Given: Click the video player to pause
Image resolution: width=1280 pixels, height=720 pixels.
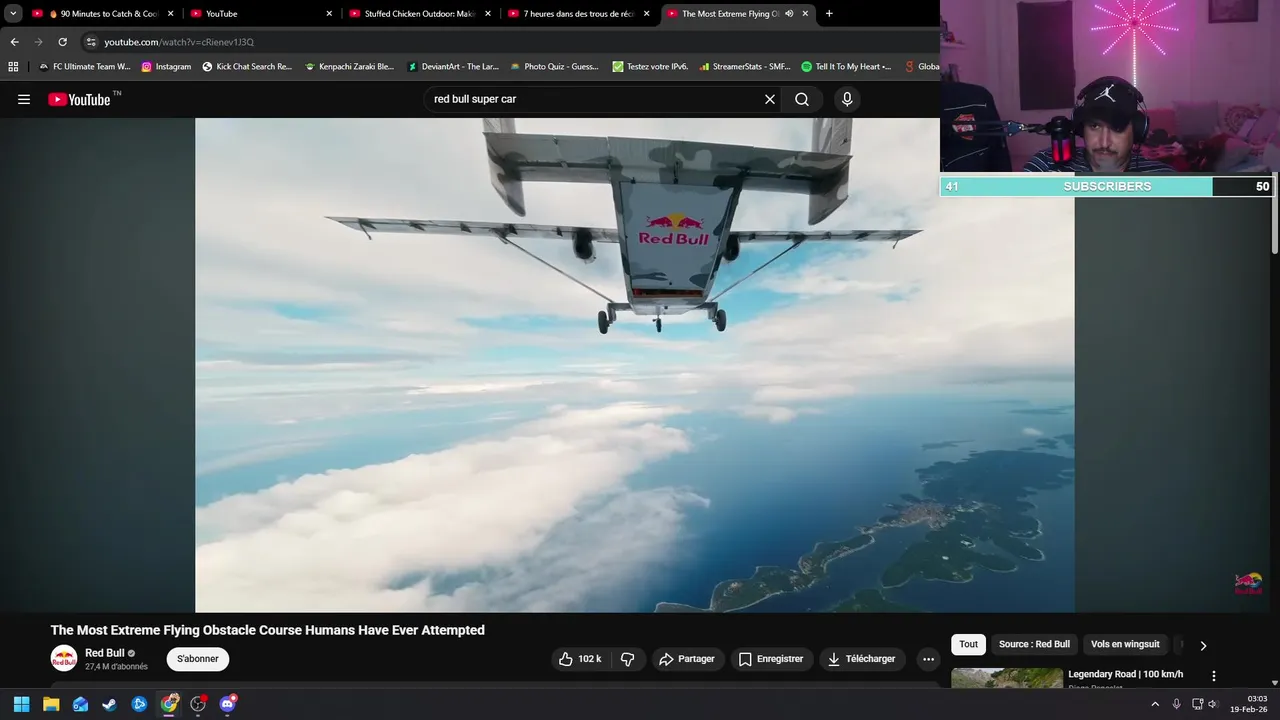Looking at the screenshot, I should click(x=635, y=365).
